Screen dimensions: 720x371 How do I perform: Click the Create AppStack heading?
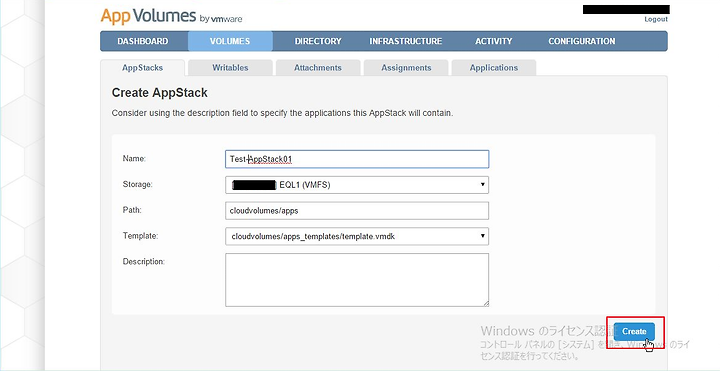[x=160, y=93]
